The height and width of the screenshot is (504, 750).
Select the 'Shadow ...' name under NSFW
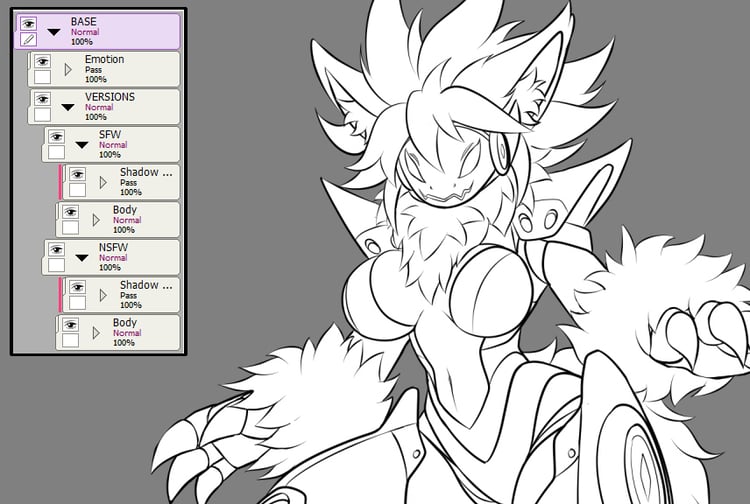pyautogui.click(x=146, y=285)
